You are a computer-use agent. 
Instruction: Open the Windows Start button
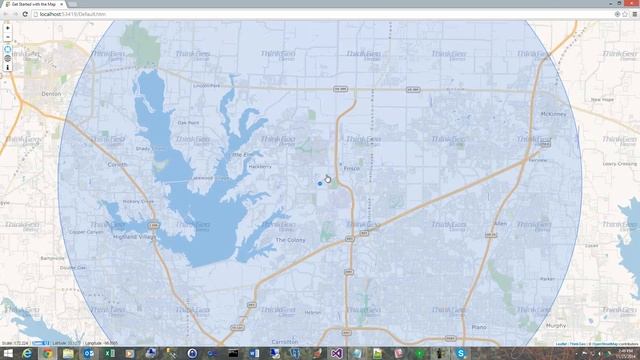[x=8, y=353]
